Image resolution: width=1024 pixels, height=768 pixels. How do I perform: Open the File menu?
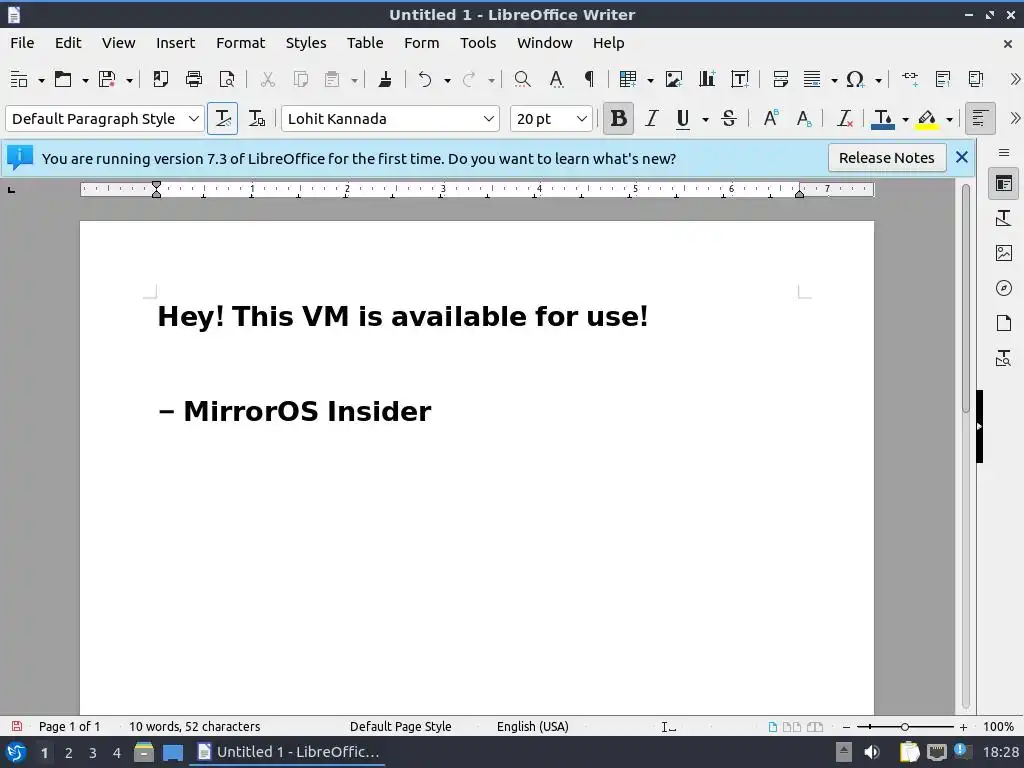click(22, 43)
